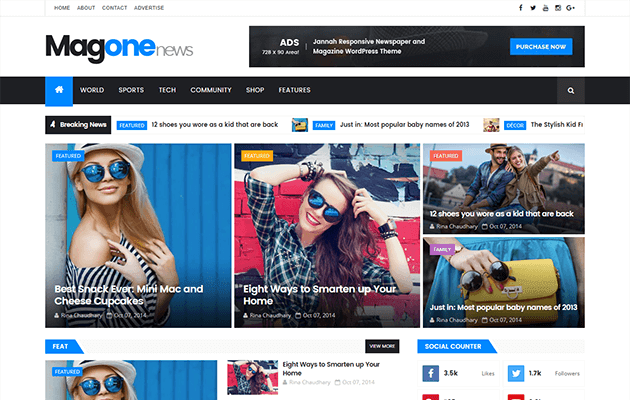Click the Facebook icon in Social Counter
Screen dimensions: 630x400
pyautogui.click(x=430, y=373)
